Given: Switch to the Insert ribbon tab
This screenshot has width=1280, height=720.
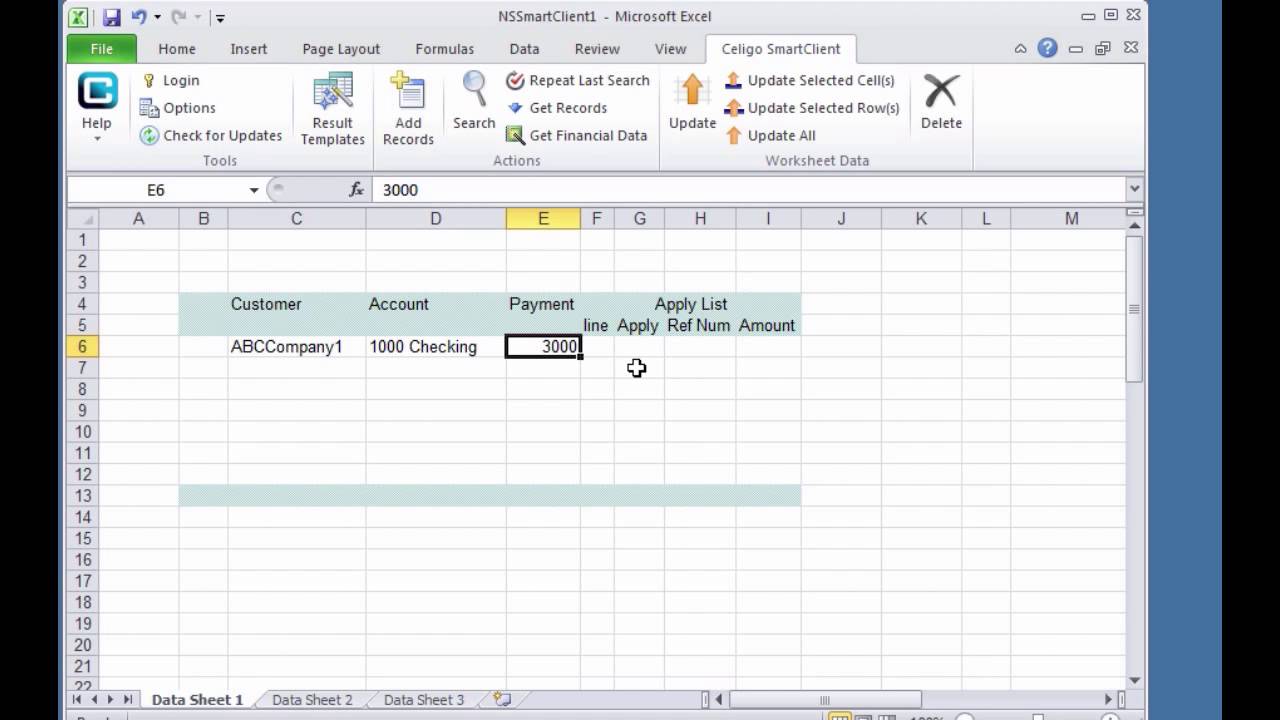Looking at the screenshot, I should pos(249,49).
